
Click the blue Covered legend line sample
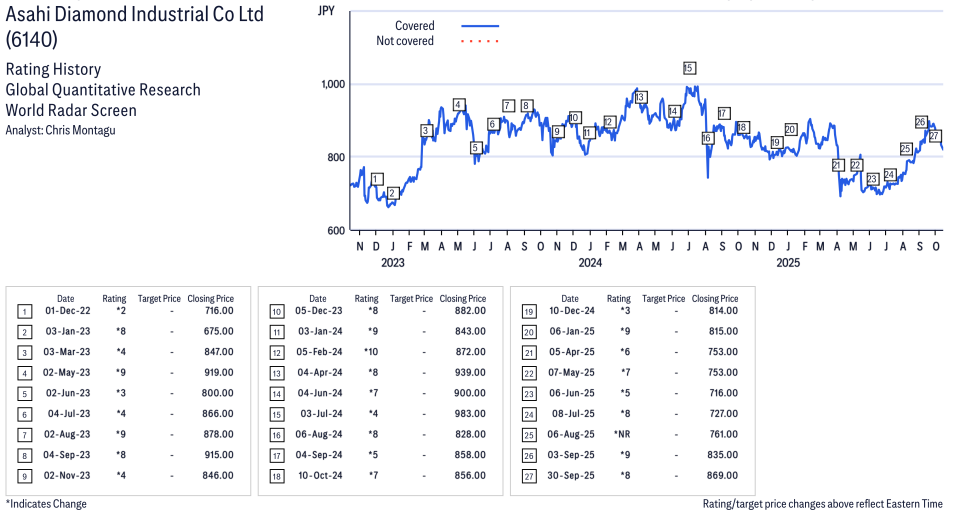pyautogui.click(x=480, y=26)
